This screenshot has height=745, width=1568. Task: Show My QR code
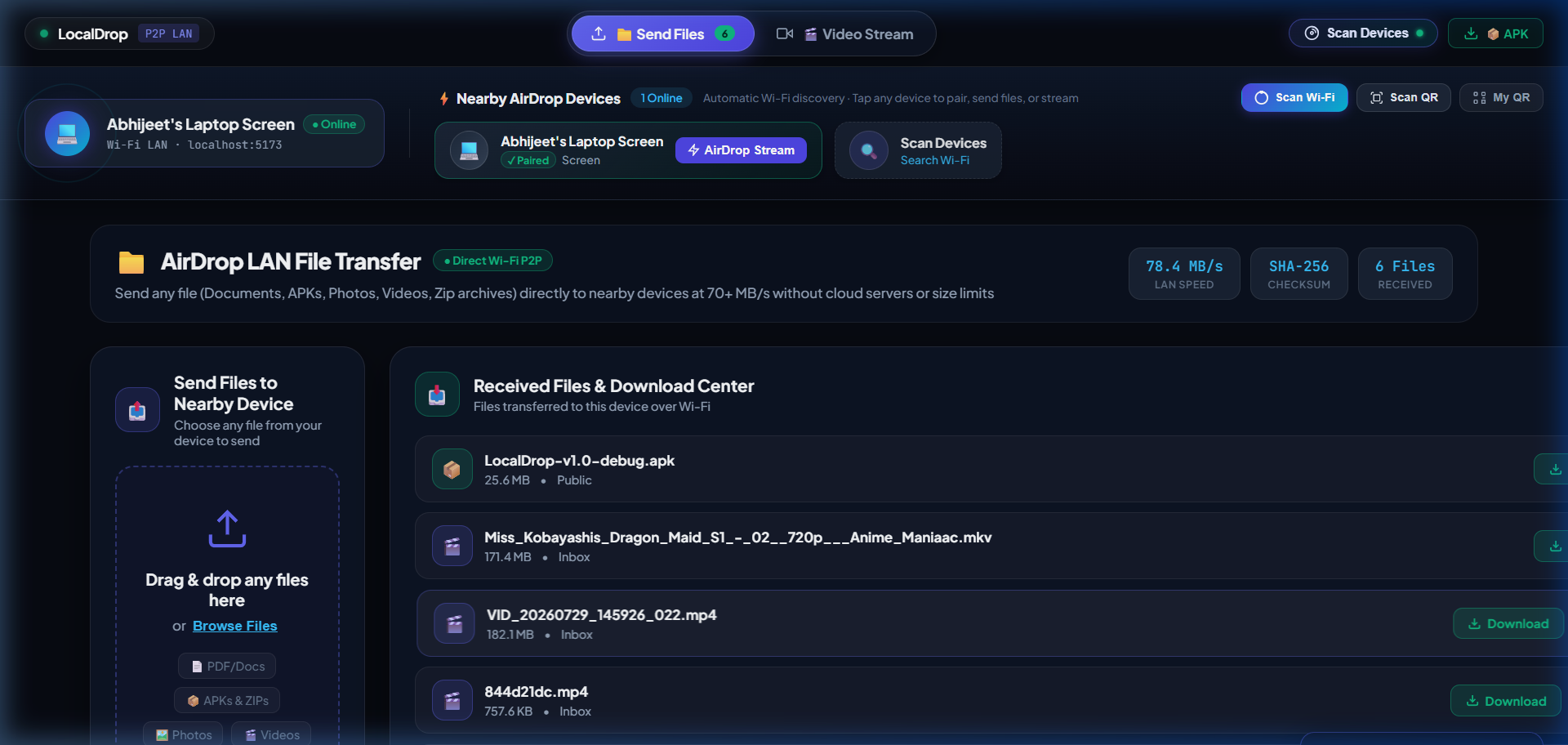coord(1501,97)
